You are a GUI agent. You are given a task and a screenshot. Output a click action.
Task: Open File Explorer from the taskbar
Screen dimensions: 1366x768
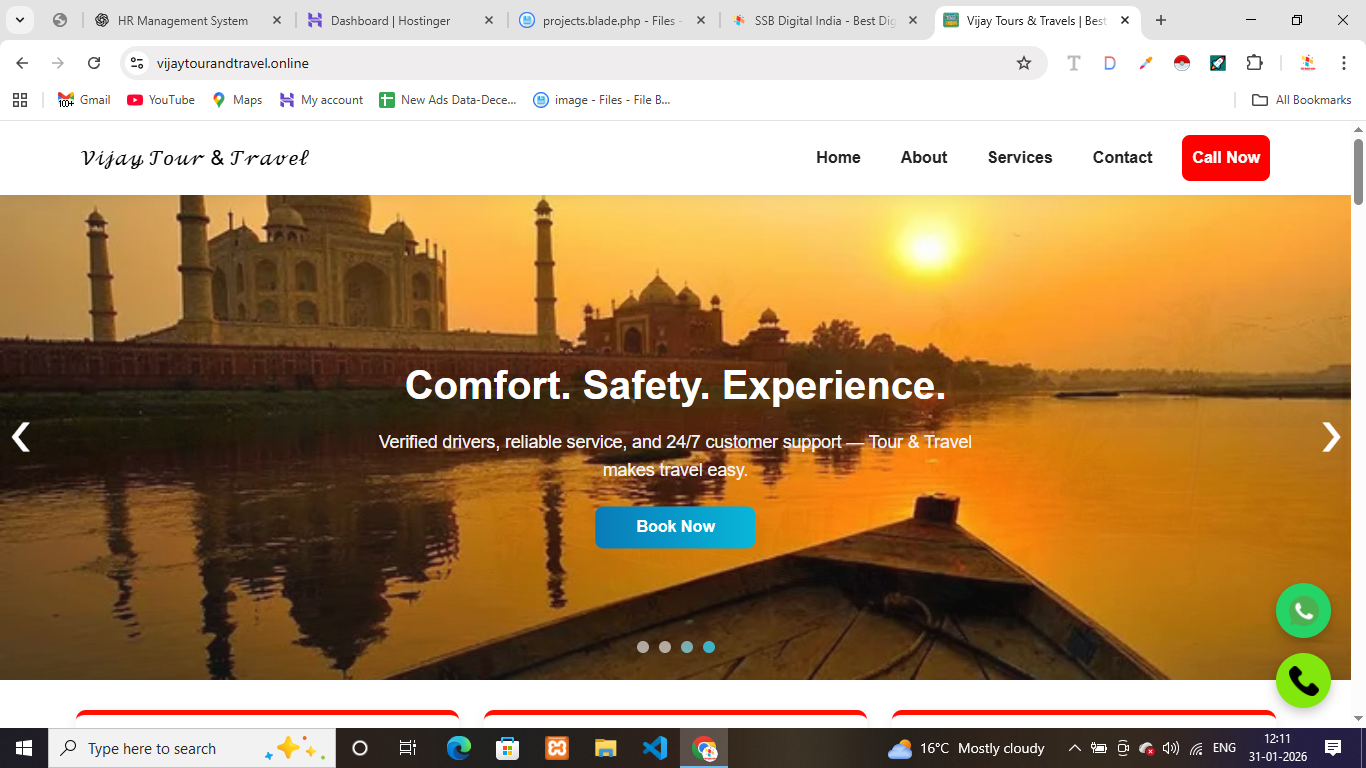[606, 747]
